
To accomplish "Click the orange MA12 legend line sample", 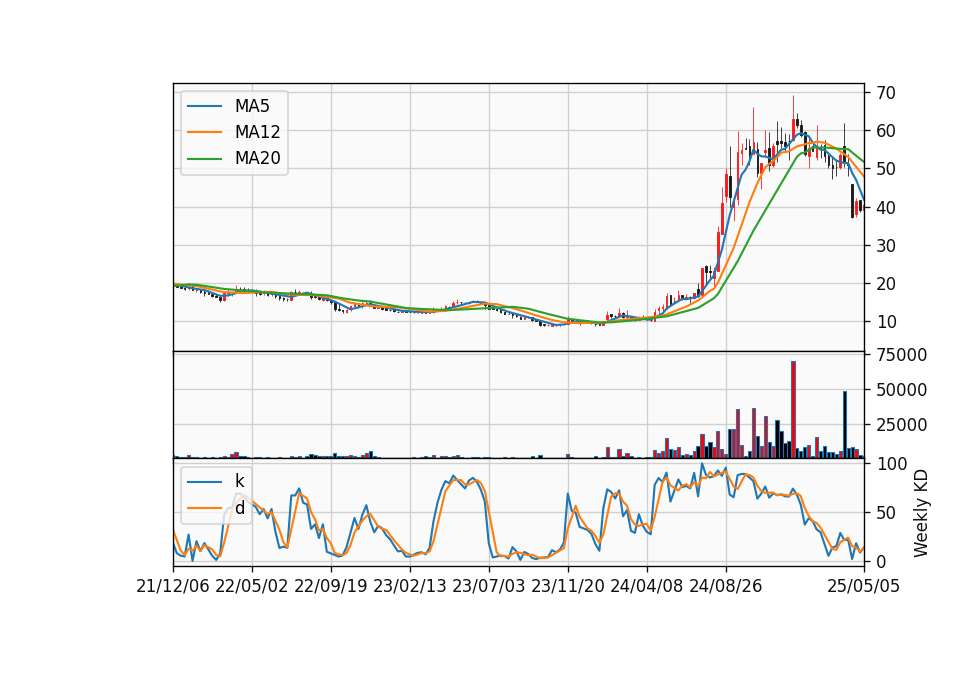I will point(204,132).
